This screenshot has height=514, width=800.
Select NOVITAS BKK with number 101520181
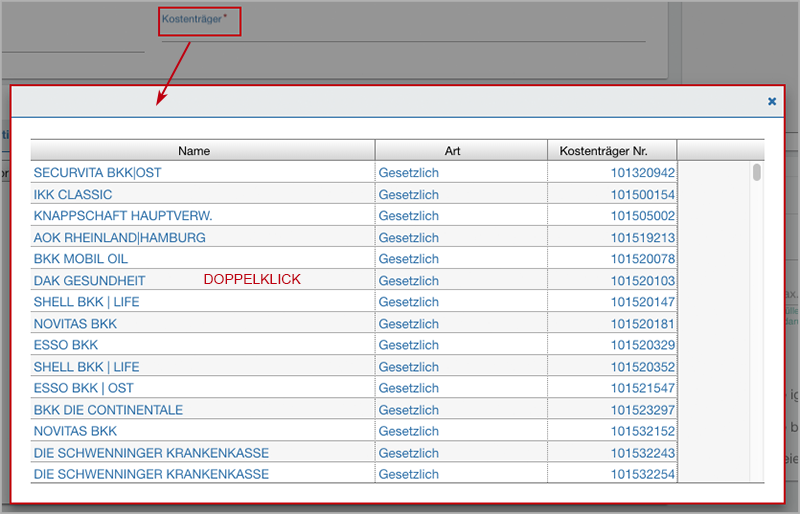click(75, 324)
